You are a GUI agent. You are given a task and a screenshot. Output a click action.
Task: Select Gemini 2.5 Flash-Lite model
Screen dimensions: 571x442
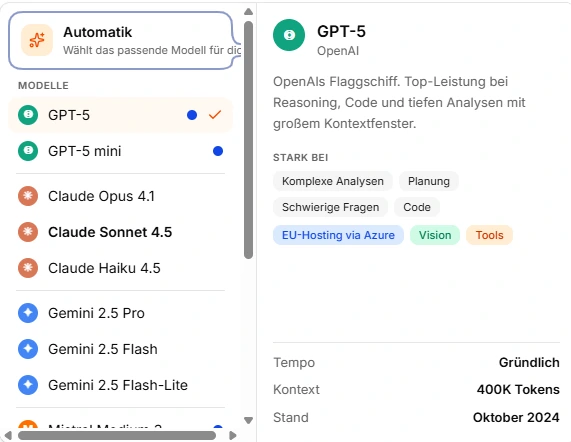coord(120,385)
